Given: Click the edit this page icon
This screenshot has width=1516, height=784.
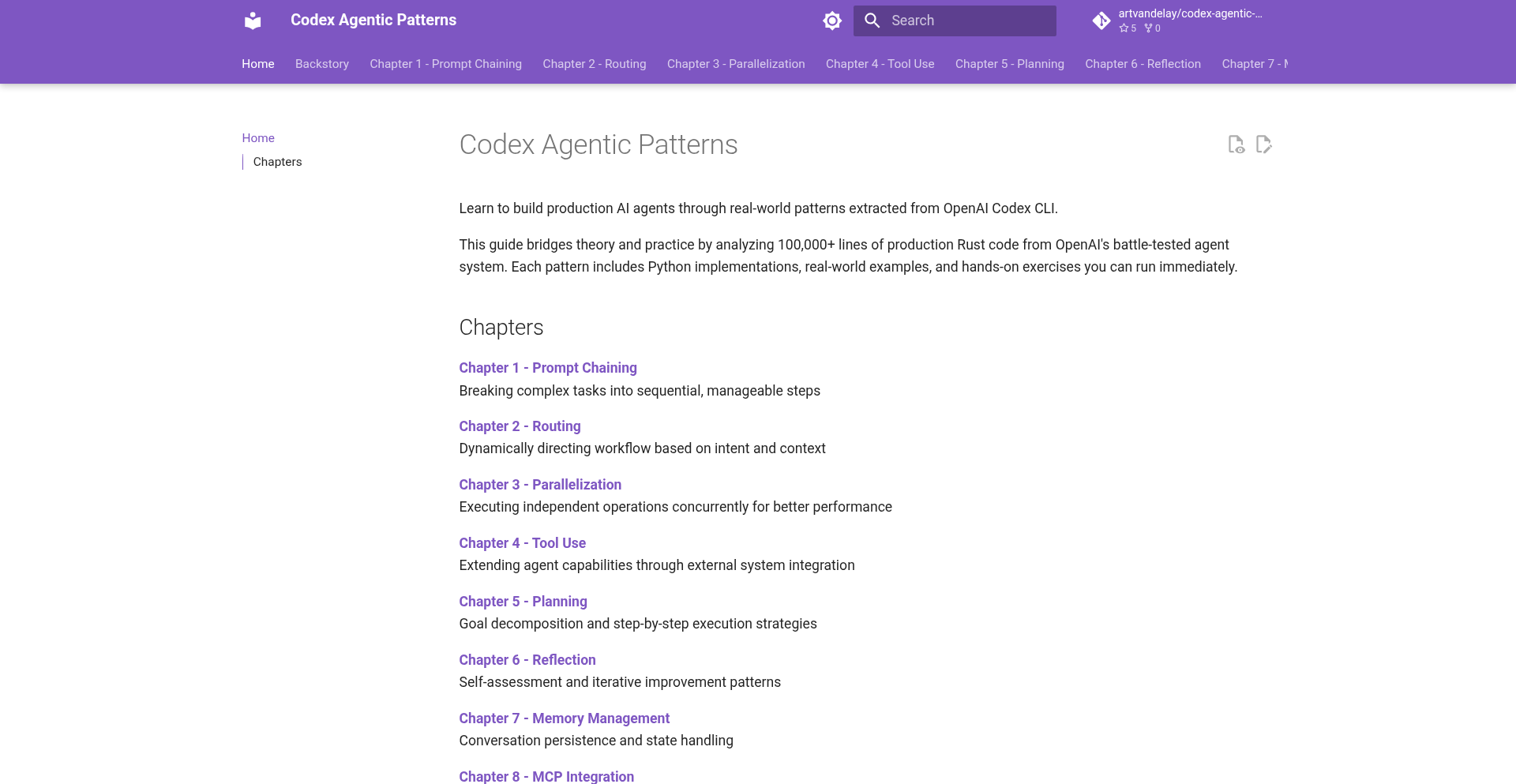Looking at the screenshot, I should point(1263,144).
